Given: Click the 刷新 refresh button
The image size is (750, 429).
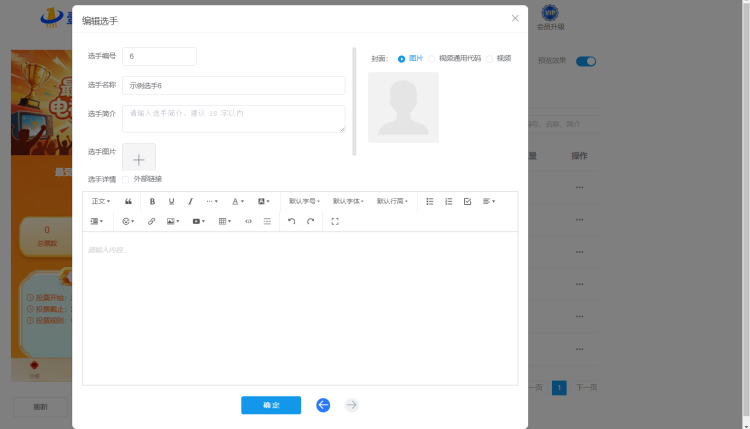Looking at the screenshot, I should pos(40,407).
